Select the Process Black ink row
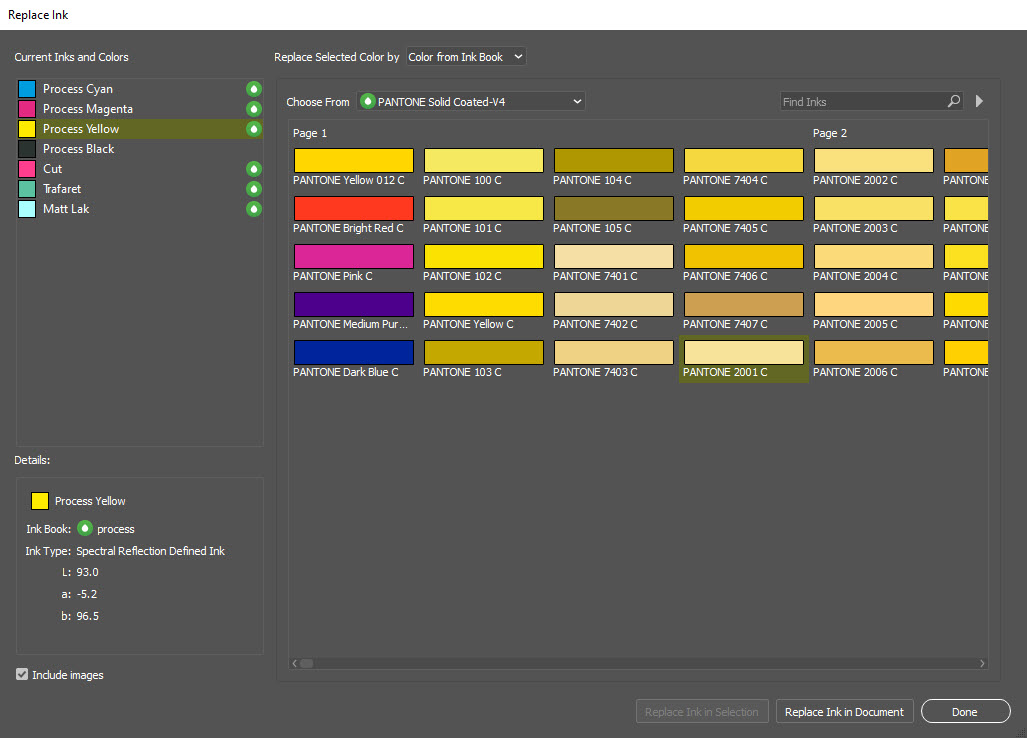 [140, 149]
